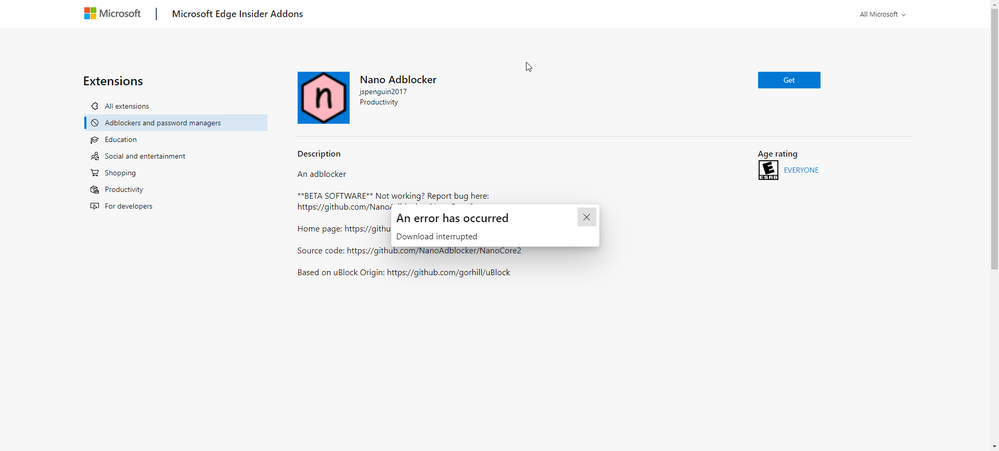Screen dimensions: 999x451
Task: Click the NanoCore2 source code URL
Action: click(434, 250)
